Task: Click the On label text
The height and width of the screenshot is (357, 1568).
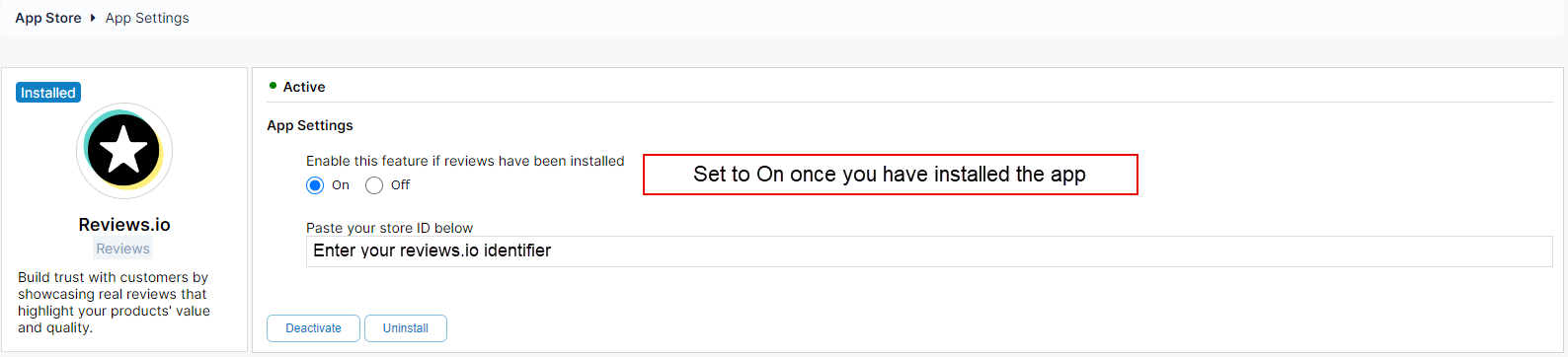Action: [x=341, y=185]
